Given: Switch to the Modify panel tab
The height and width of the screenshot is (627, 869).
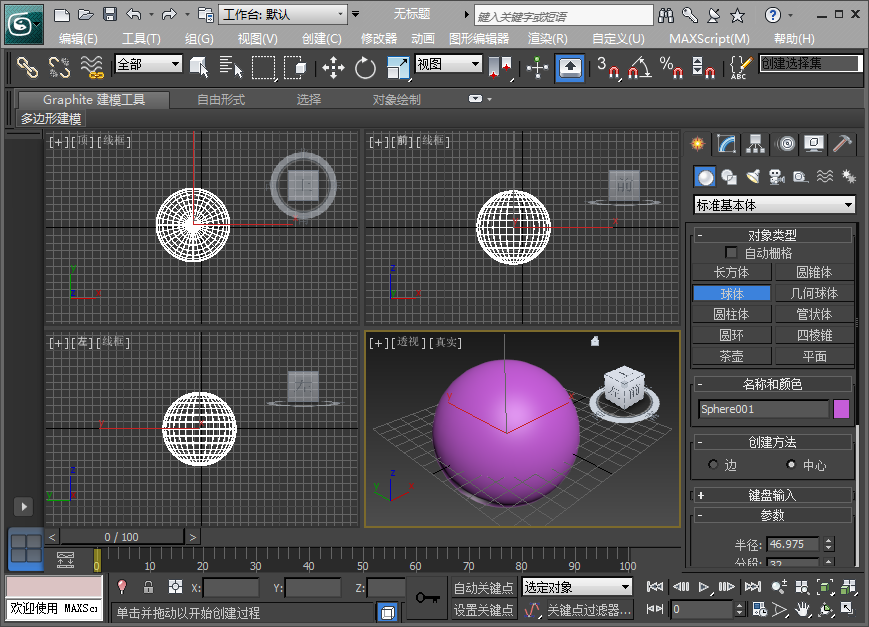Looking at the screenshot, I should [727, 144].
